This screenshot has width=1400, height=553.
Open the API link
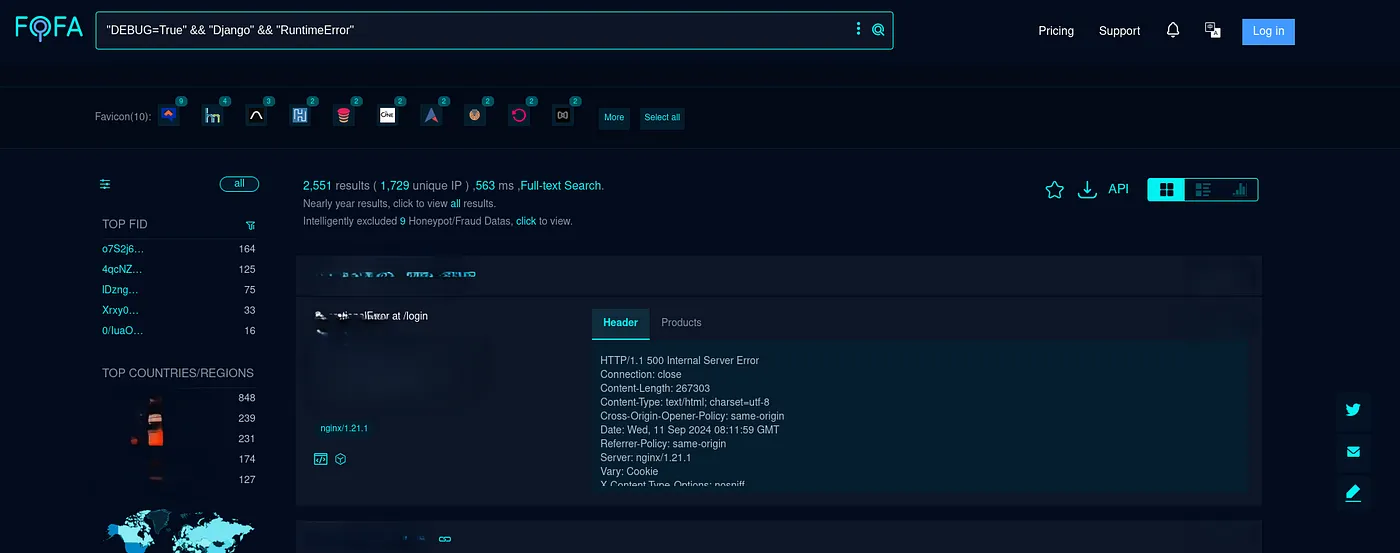pyautogui.click(x=1118, y=189)
